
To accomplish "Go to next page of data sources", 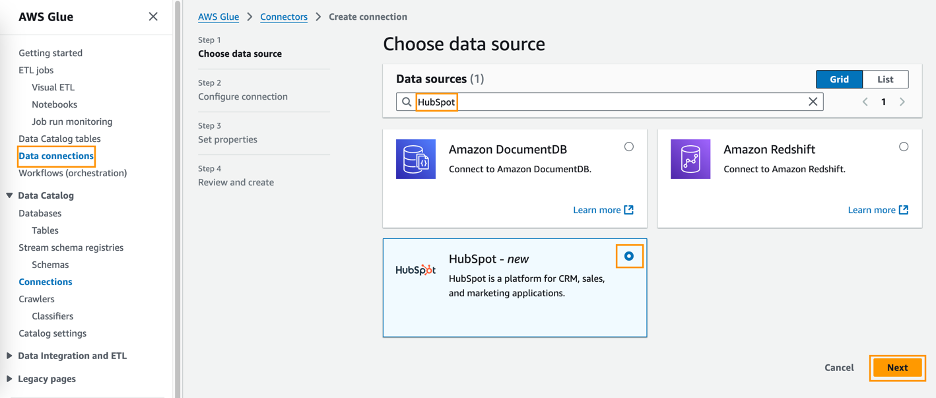I will pos(902,102).
